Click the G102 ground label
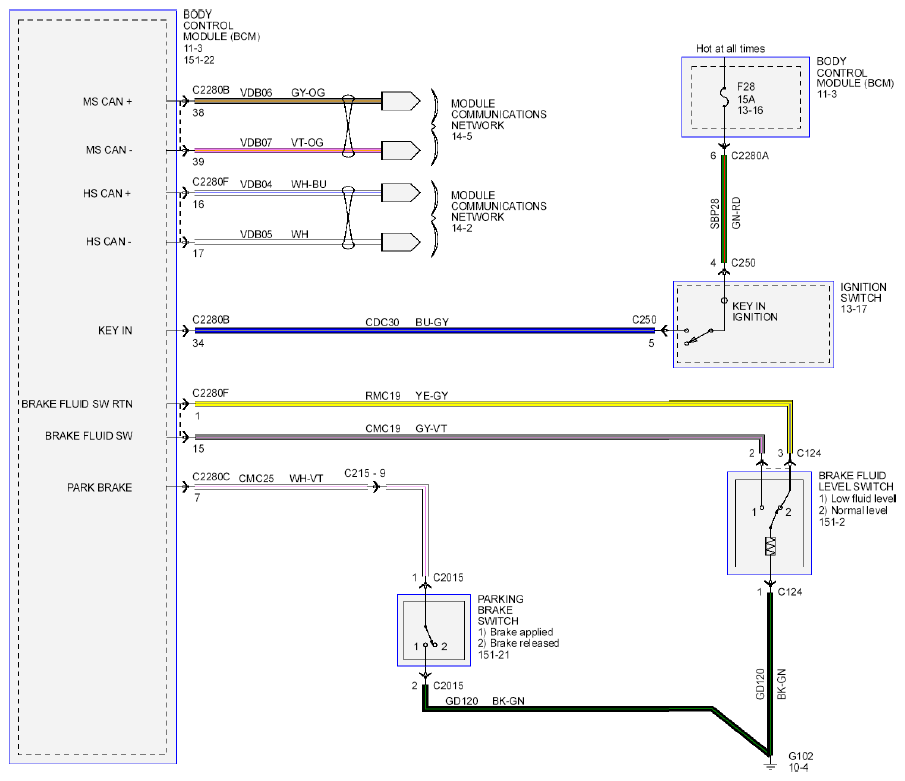Viewport: 905px width, 781px height. 801,756
